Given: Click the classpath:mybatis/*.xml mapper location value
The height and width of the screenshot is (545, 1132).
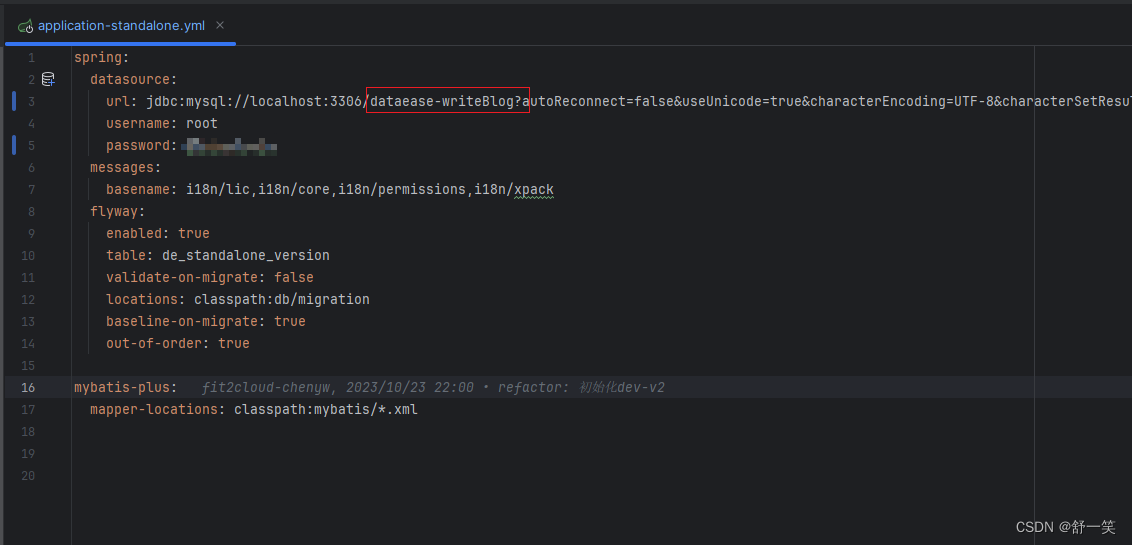Looking at the screenshot, I should (x=325, y=409).
